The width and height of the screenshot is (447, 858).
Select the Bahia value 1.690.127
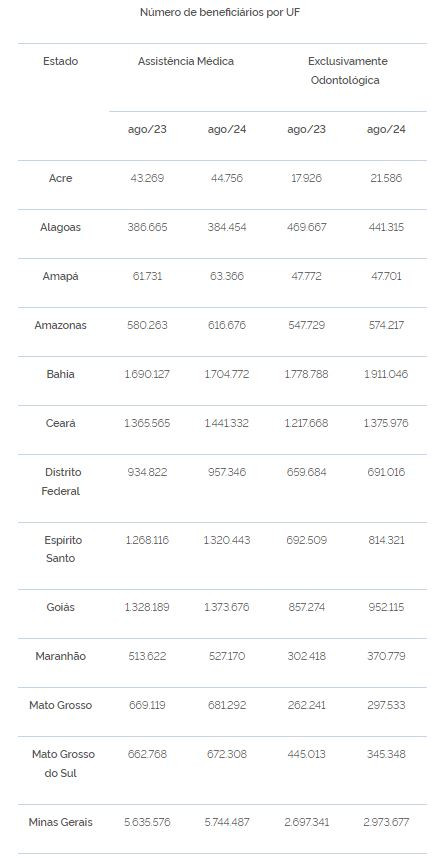tap(147, 374)
